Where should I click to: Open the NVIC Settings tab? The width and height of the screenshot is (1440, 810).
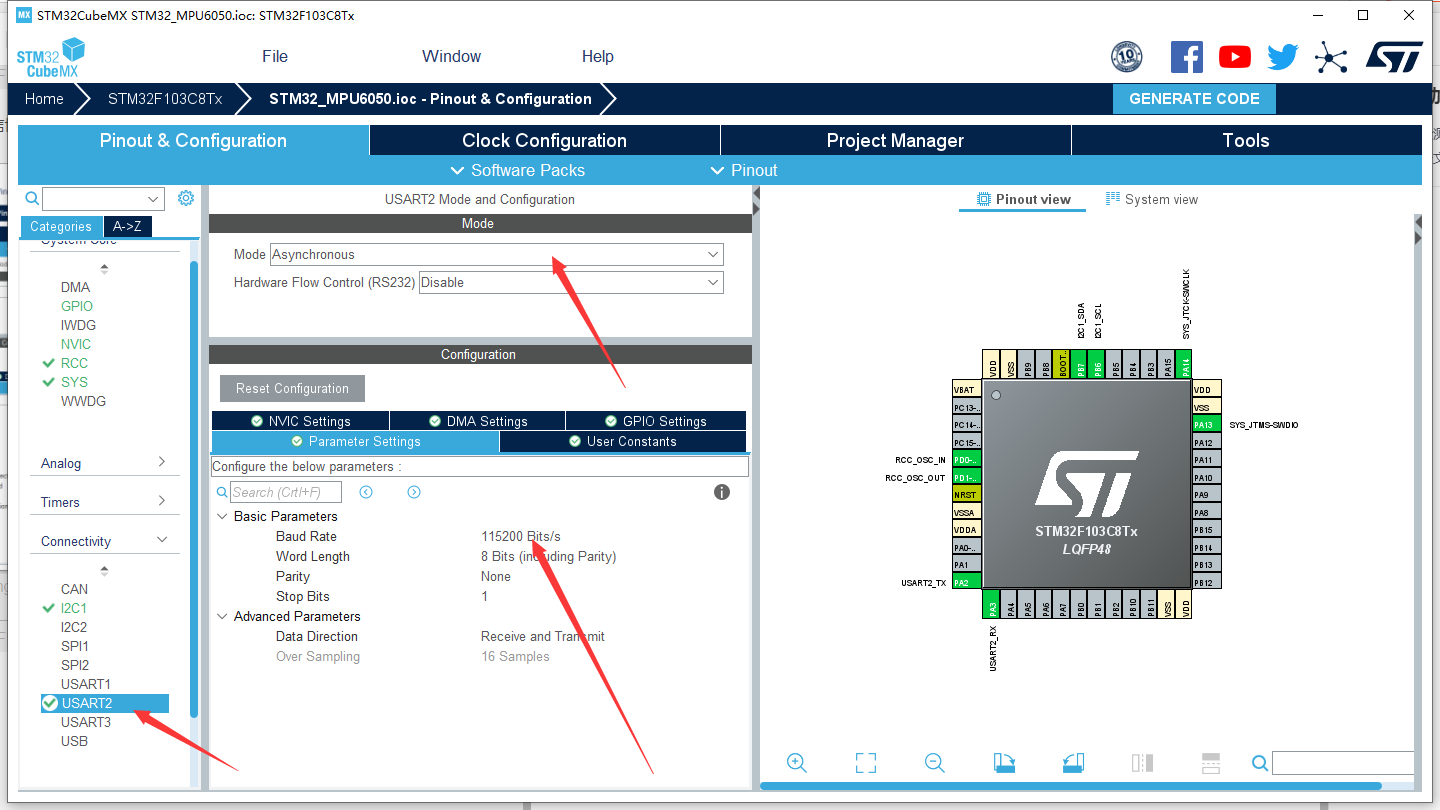(x=300, y=421)
